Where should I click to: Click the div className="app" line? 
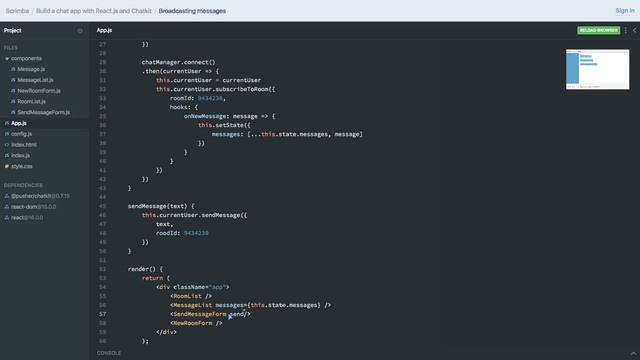(193, 287)
